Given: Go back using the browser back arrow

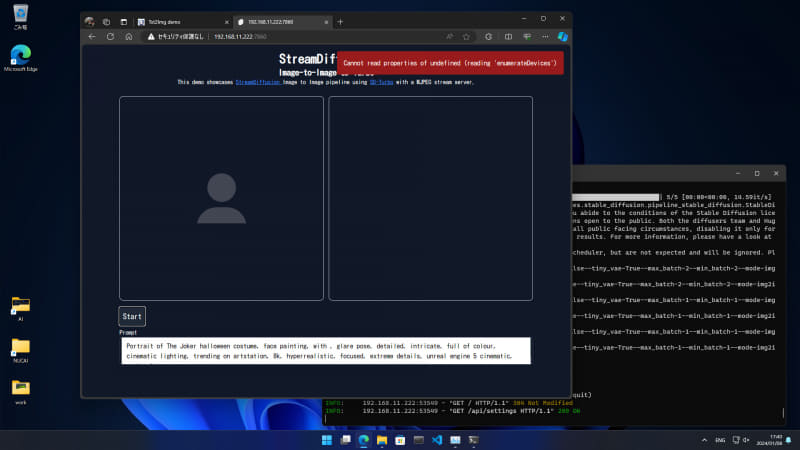Looking at the screenshot, I should point(92,37).
